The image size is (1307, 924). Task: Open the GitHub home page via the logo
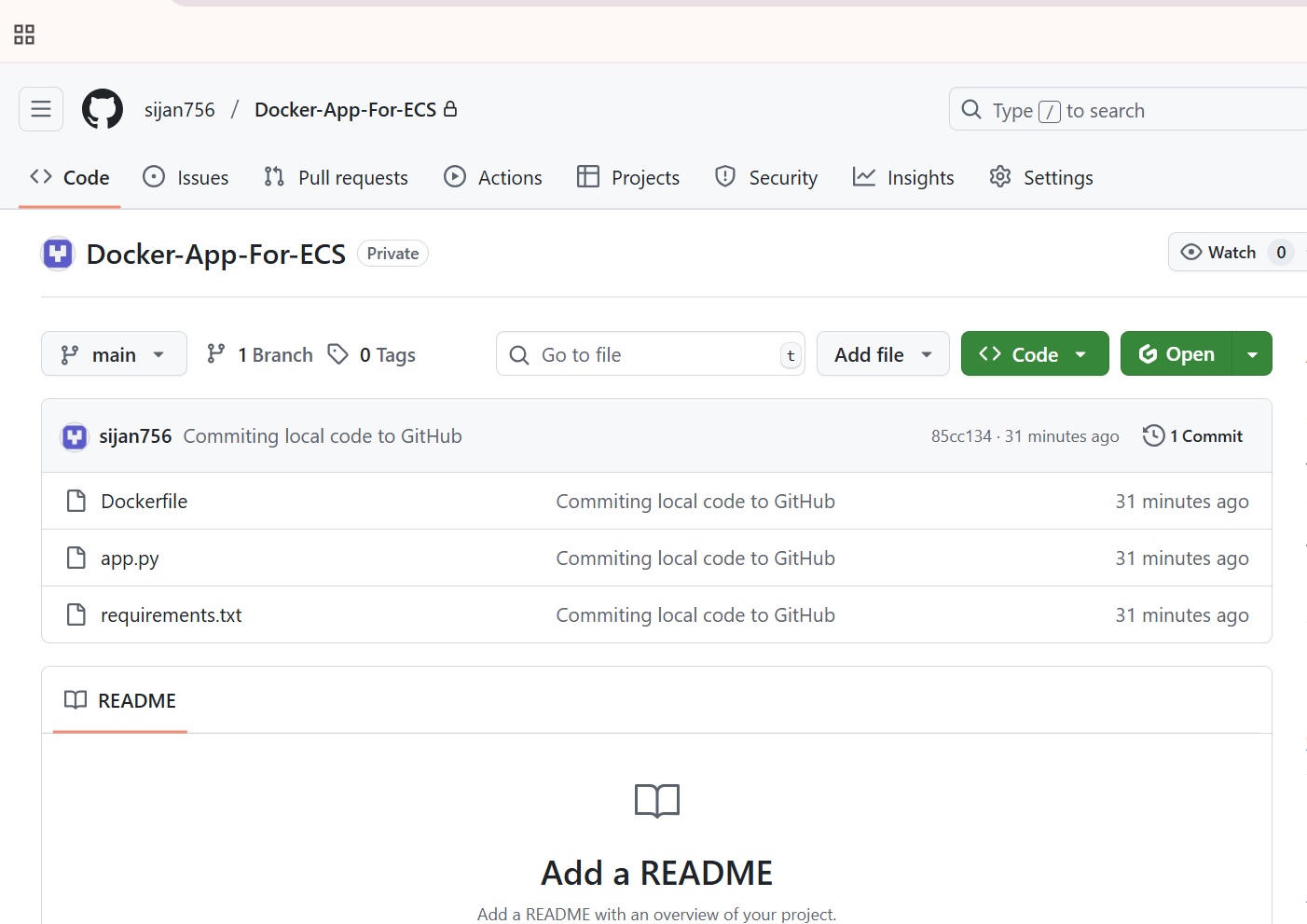(102, 108)
